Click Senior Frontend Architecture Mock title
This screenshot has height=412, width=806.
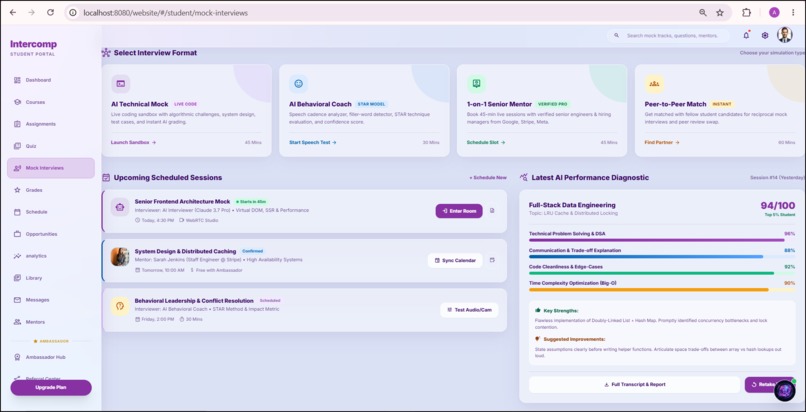(x=182, y=202)
